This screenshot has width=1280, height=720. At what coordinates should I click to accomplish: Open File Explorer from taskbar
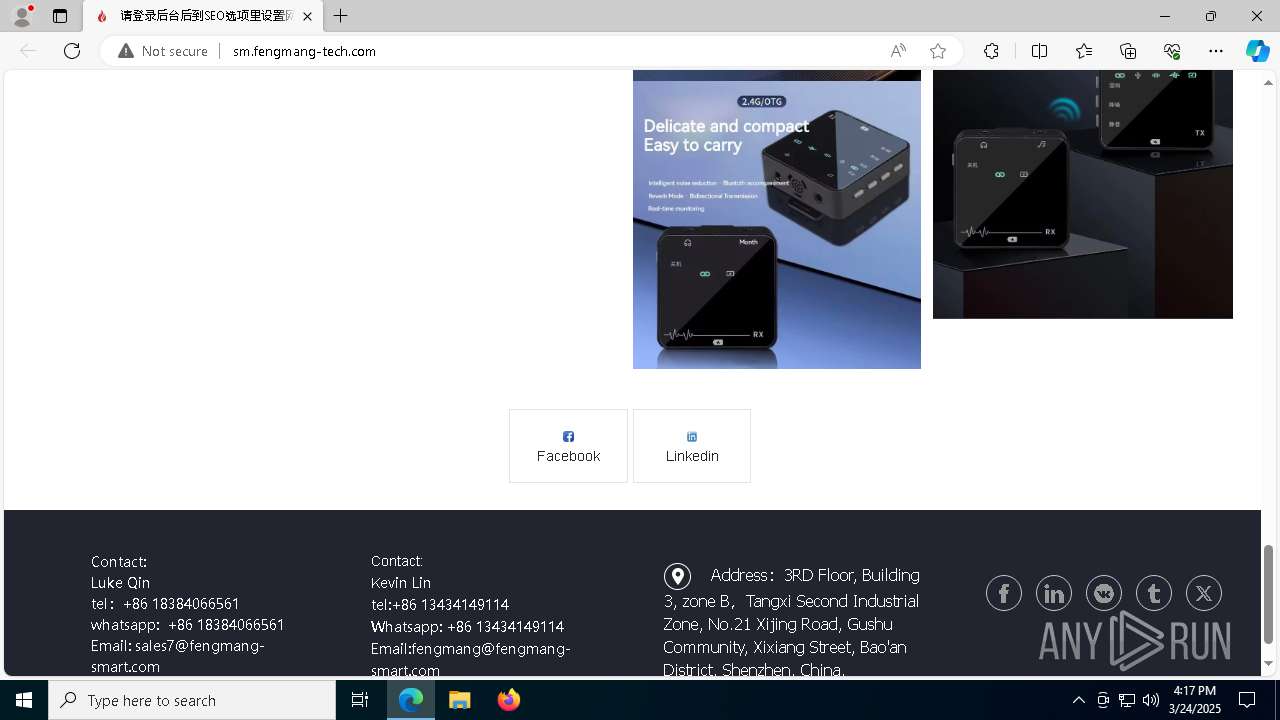pyautogui.click(x=459, y=700)
